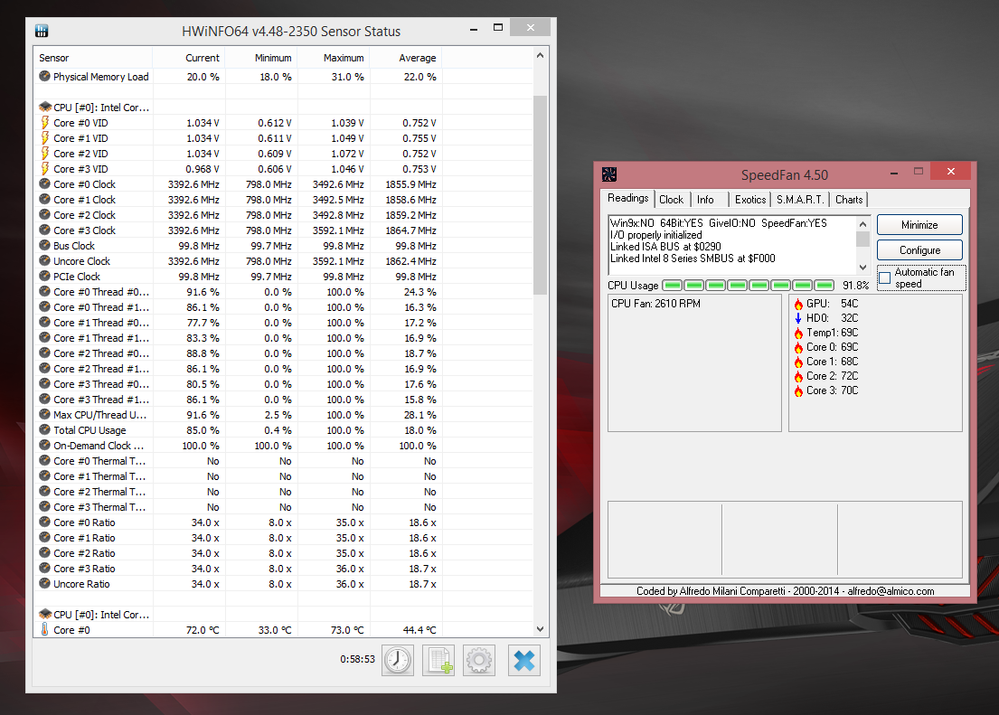Click the SpeedFan log box scroll down arrow
Viewport: 999px width, 715px height.
pos(863,267)
